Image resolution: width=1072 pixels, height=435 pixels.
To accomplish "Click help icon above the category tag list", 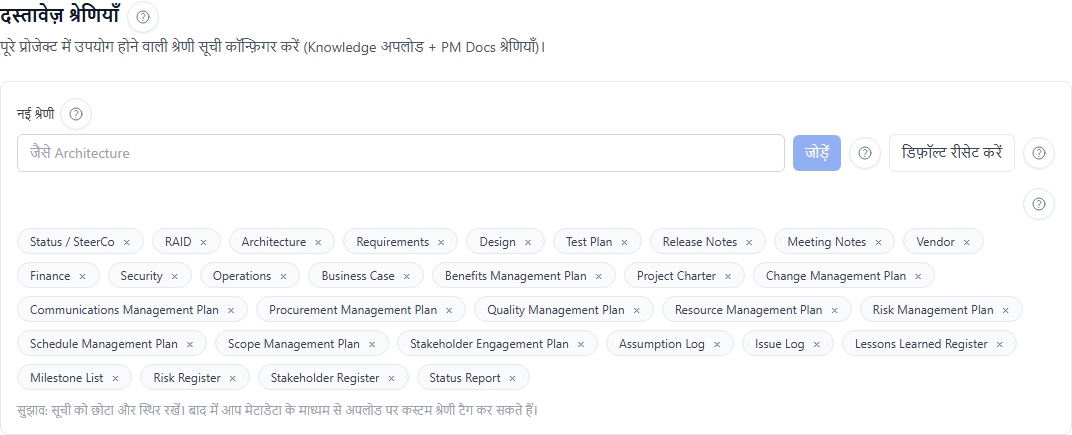I will point(1039,204).
